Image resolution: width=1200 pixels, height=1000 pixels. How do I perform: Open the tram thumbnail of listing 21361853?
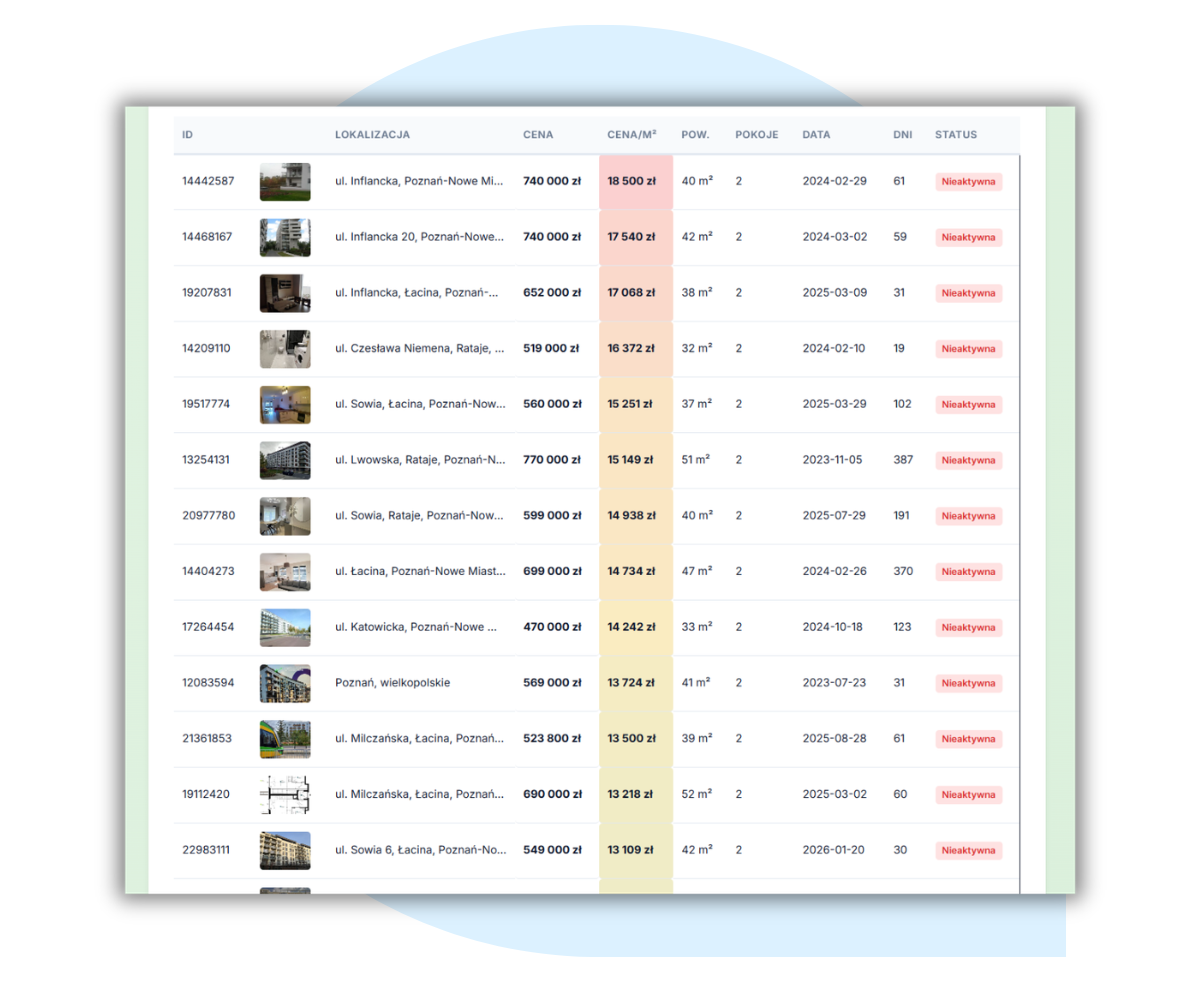[285, 739]
